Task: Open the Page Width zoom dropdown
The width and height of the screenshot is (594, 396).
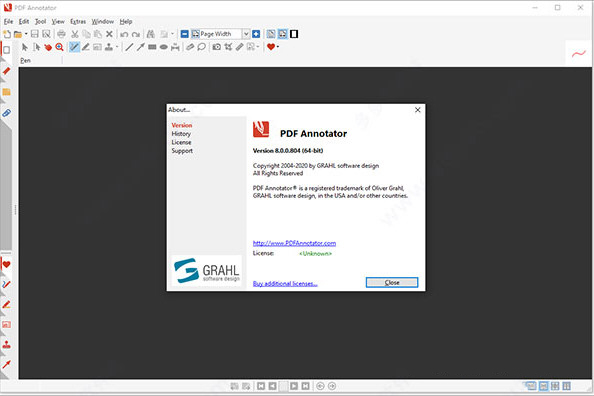Action: pos(246,34)
